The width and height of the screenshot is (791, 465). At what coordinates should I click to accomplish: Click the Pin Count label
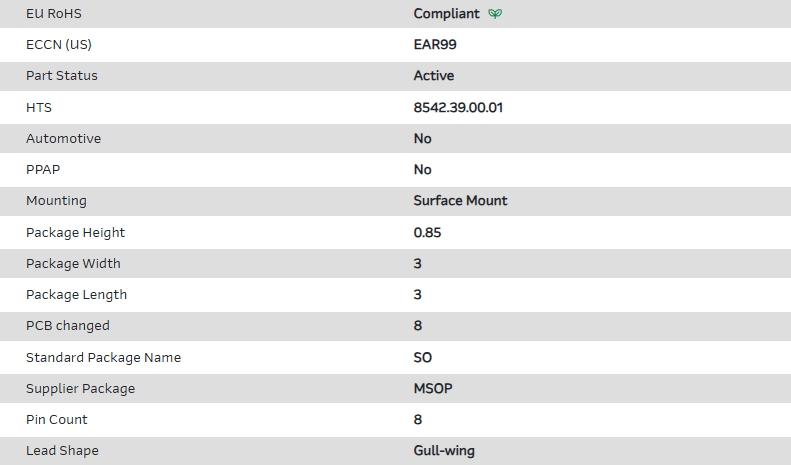coord(57,420)
